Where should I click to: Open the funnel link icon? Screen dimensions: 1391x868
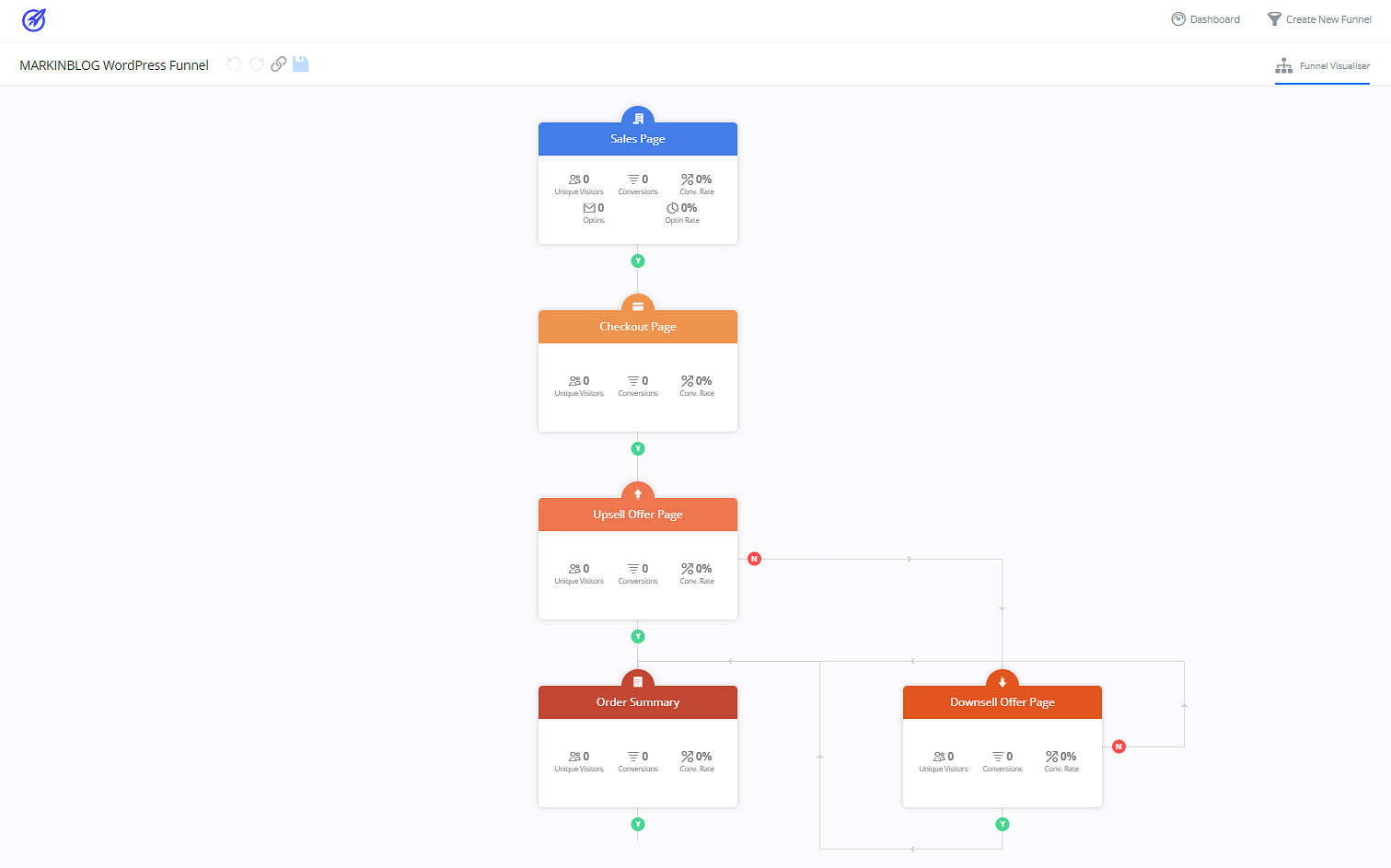[x=279, y=64]
